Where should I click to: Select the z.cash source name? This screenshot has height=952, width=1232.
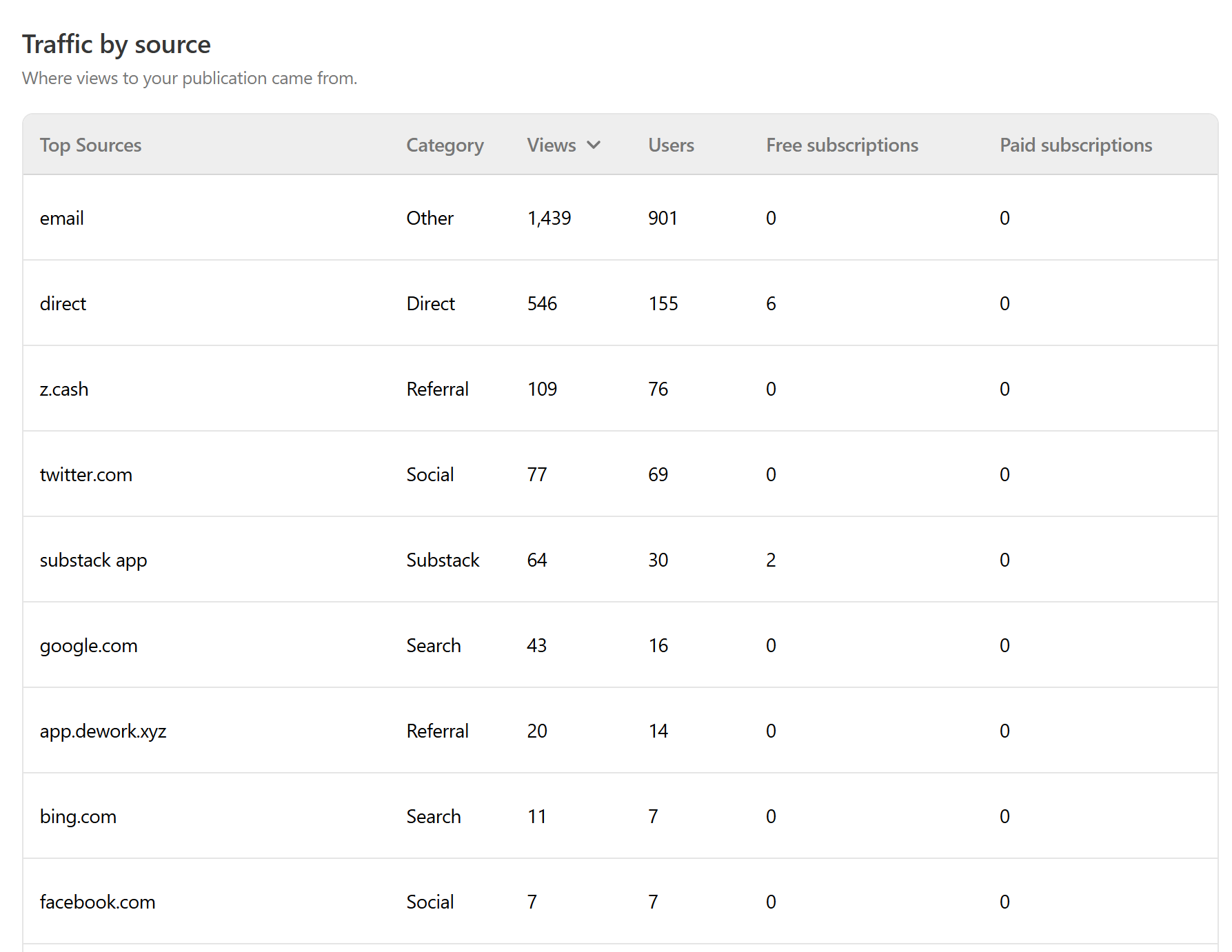(64, 389)
